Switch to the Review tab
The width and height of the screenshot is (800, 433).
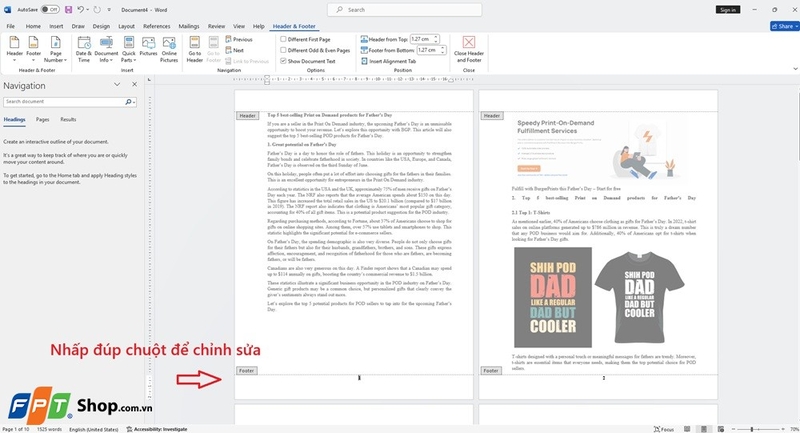216,26
